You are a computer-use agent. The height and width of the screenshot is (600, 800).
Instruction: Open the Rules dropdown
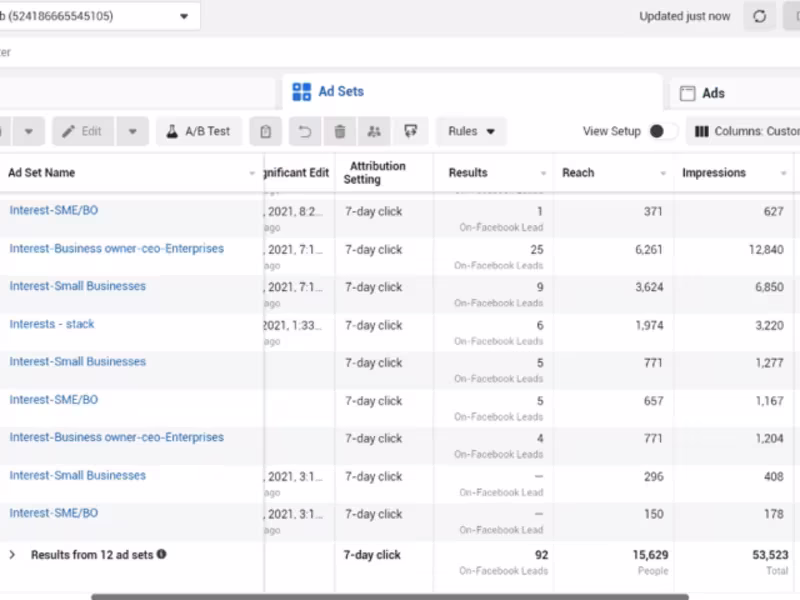click(471, 131)
